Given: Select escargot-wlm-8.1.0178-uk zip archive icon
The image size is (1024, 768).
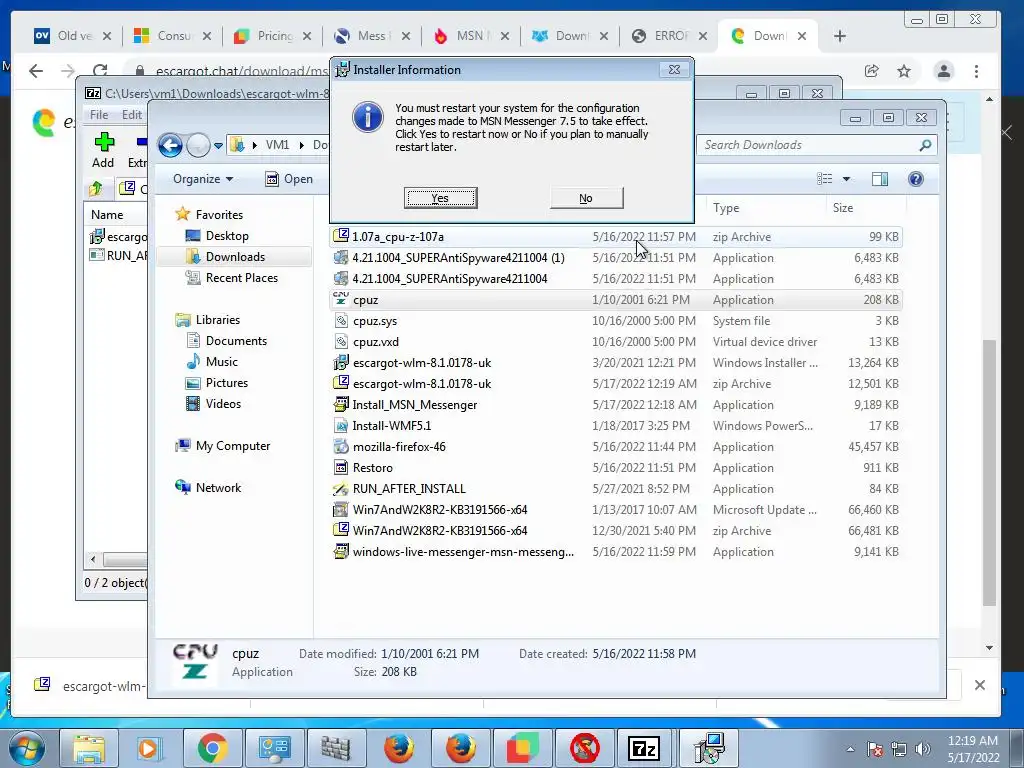Looking at the screenshot, I should click(341, 383).
